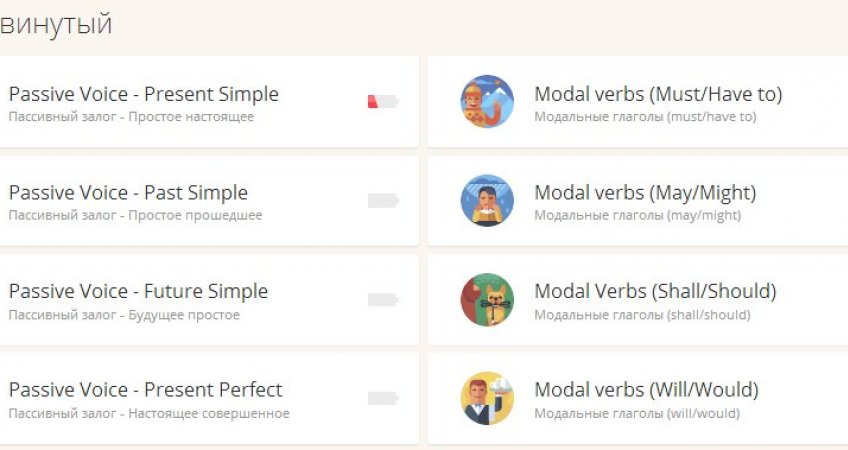Select the Modal verbs (May/Might) title
Viewport: 848px width, 450px height.
tap(645, 192)
